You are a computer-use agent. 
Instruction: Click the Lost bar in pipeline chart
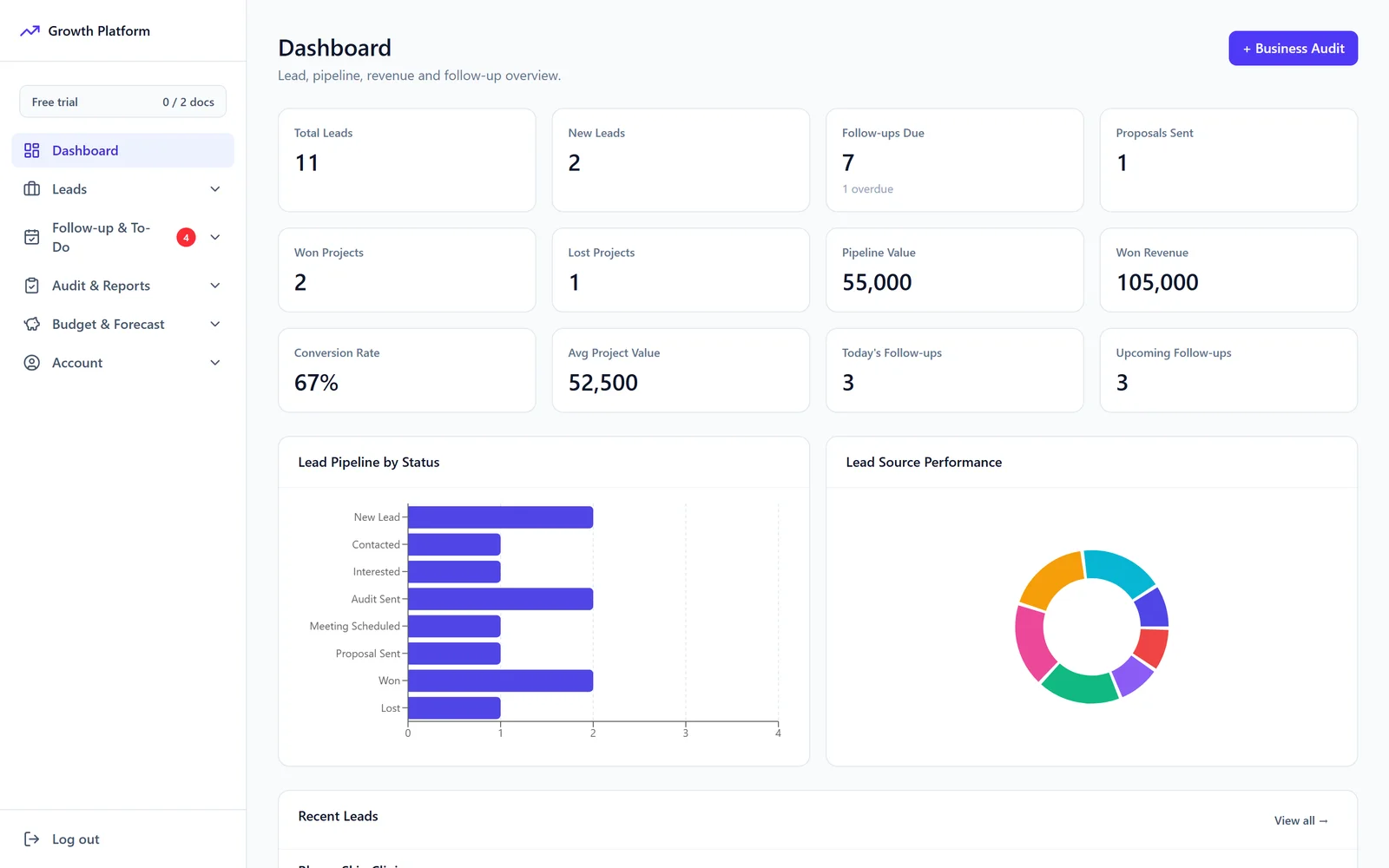click(x=454, y=708)
